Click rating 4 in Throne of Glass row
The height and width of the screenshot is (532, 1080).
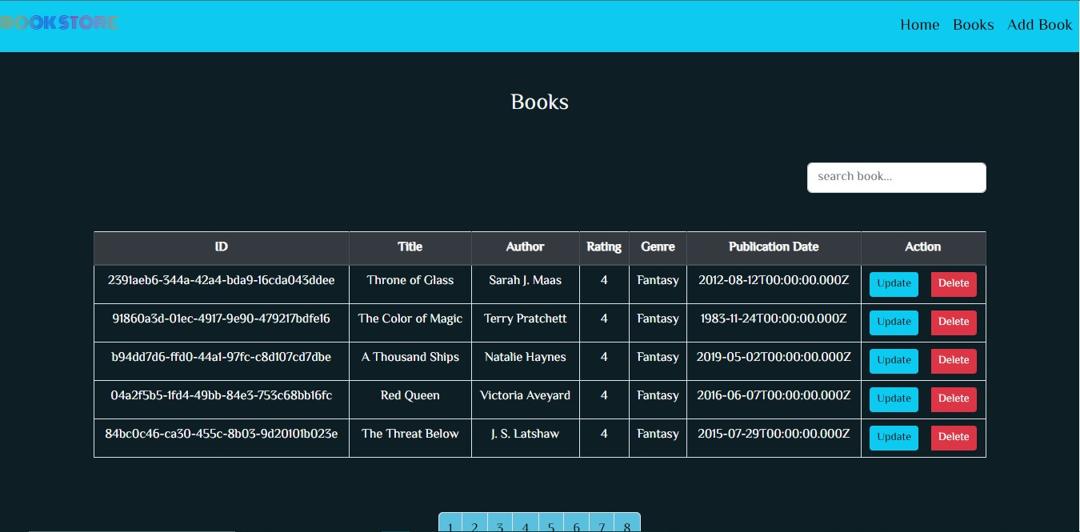point(604,280)
